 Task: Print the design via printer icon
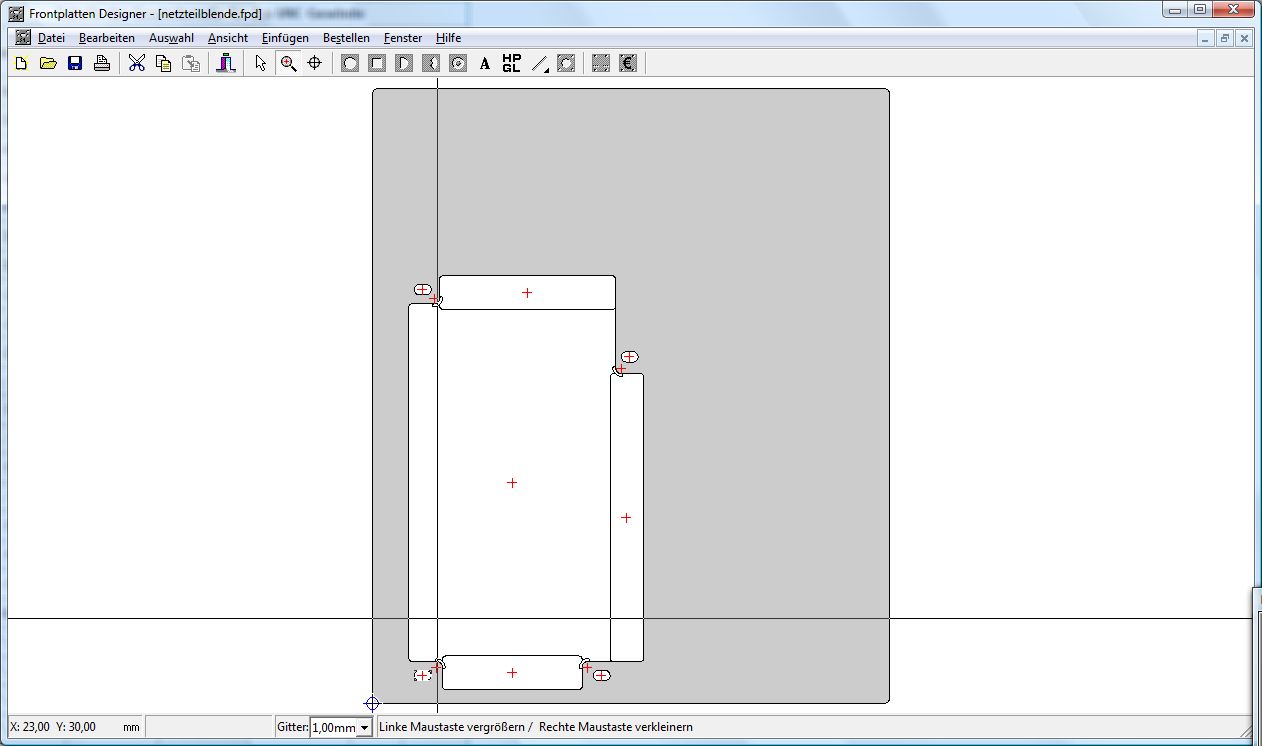tap(102, 64)
